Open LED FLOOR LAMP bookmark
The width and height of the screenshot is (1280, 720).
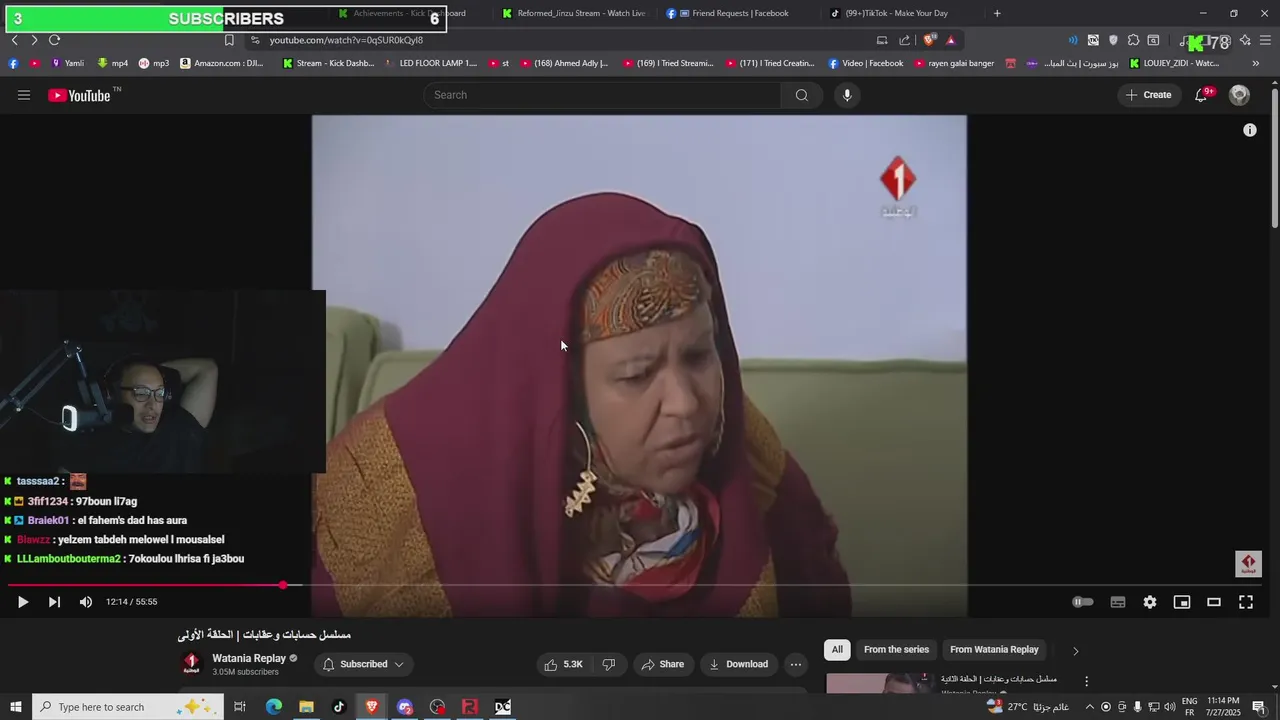click(x=431, y=63)
